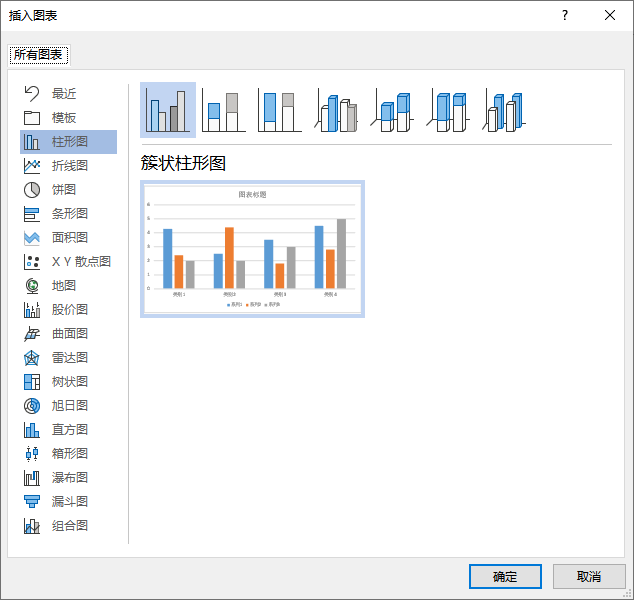
Task: Click the 箱形图 box plot icon
Action: [32, 454]
